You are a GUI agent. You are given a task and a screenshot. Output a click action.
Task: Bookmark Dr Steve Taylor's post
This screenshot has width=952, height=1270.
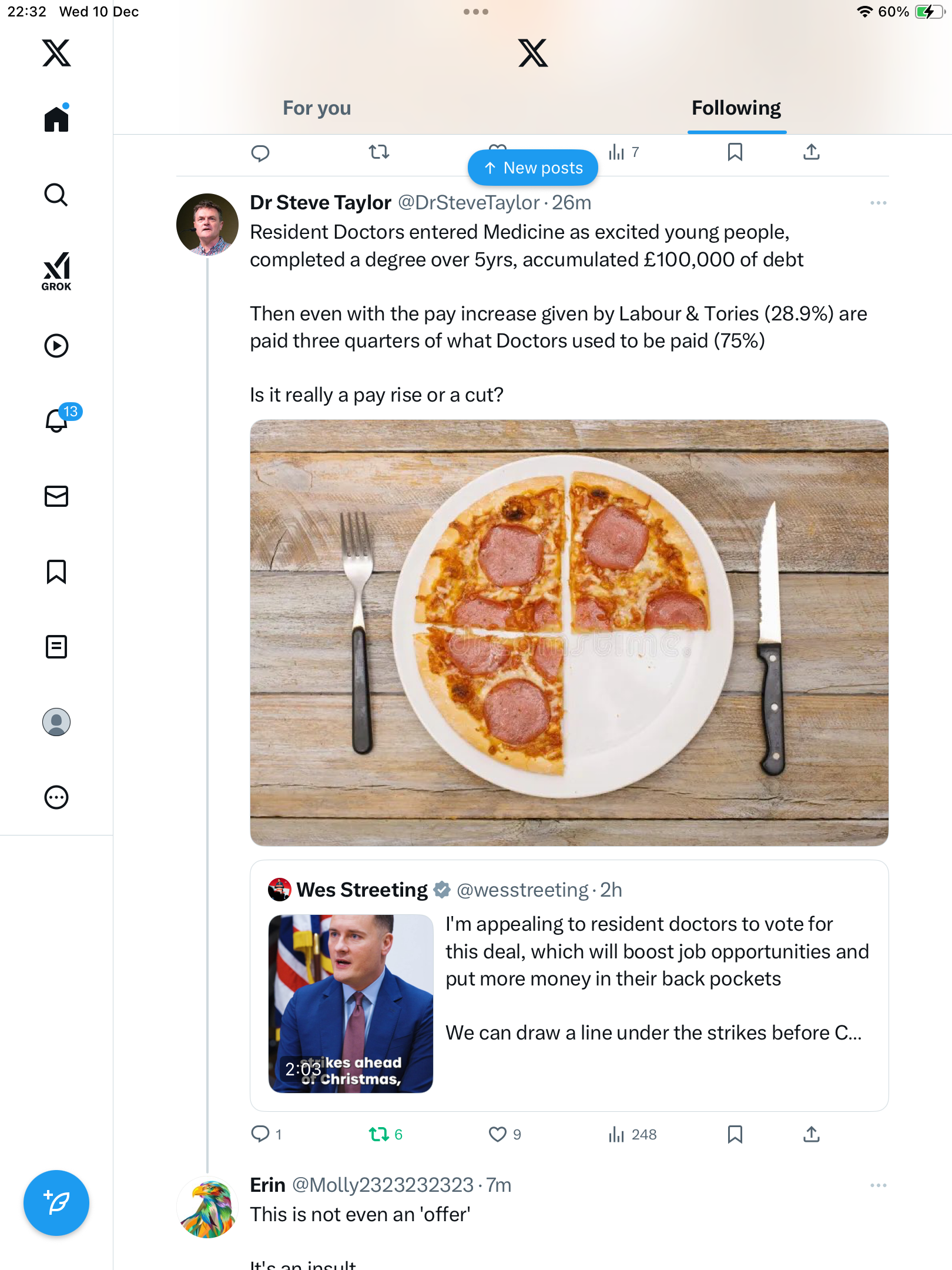point(735,1134)
